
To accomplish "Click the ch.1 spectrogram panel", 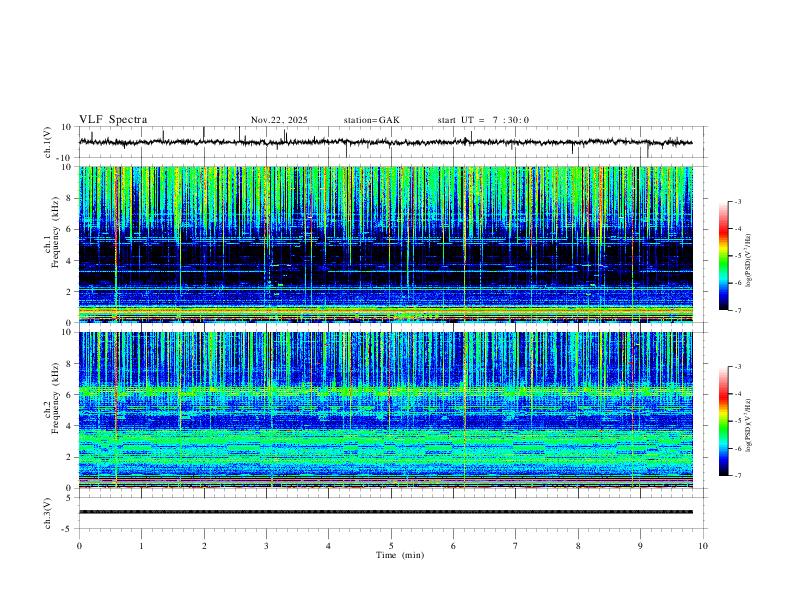I will click(x=385, y=244).
